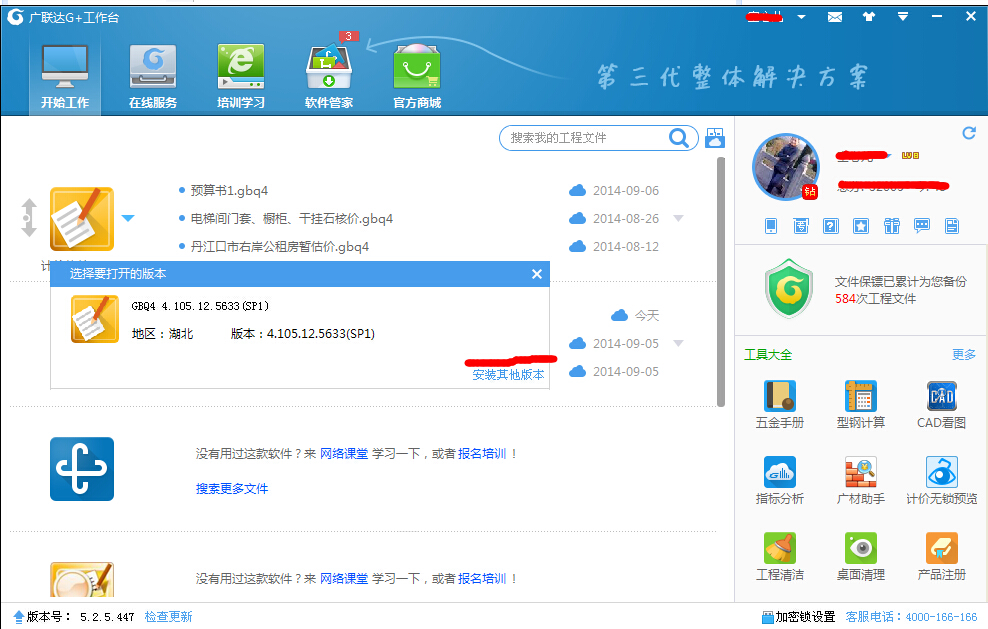Click 安装其他版本 link
This screenshot has height=629, width=988.
pyautogui.click(x=508, y=374)
